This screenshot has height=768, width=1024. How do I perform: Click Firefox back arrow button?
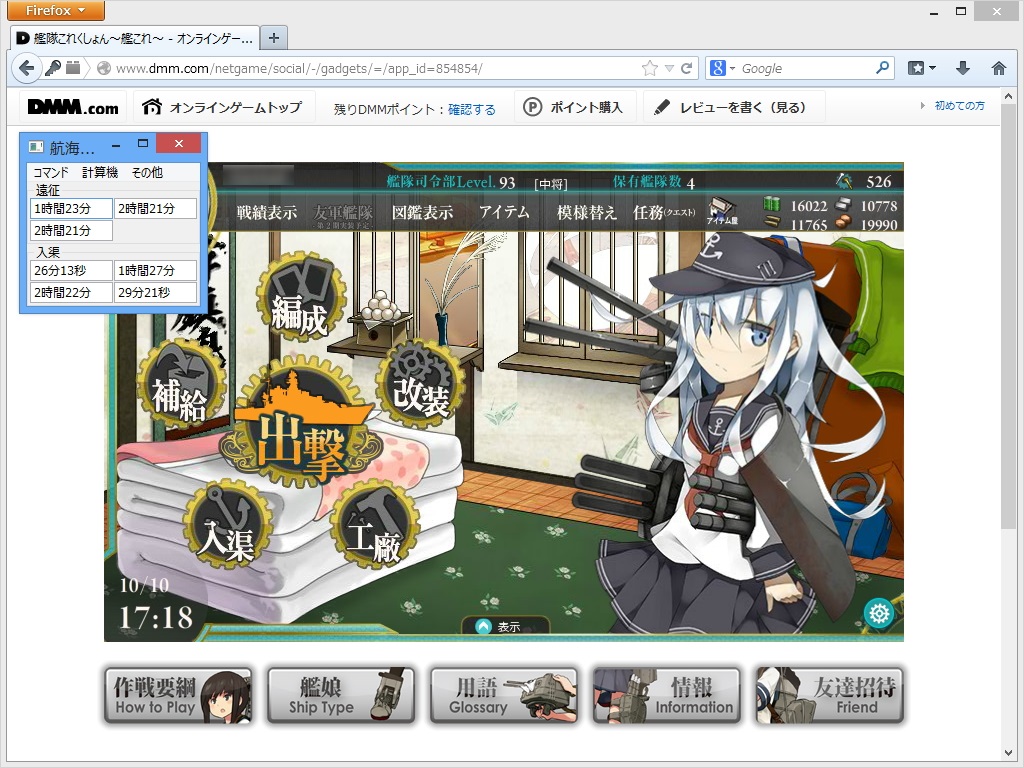click(x=26, y=68)
